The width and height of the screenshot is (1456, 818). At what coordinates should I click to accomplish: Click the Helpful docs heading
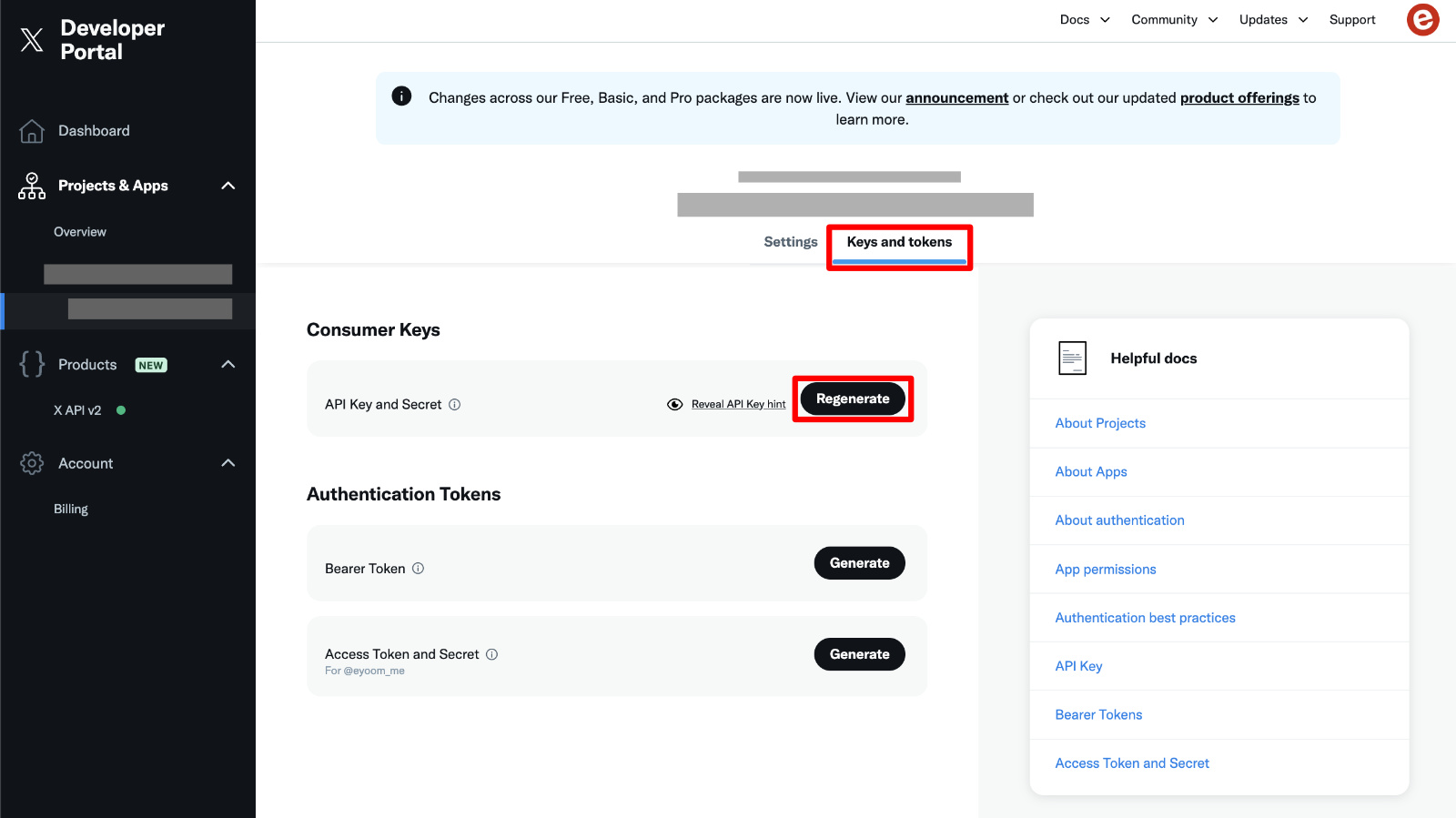[1153, 359]
